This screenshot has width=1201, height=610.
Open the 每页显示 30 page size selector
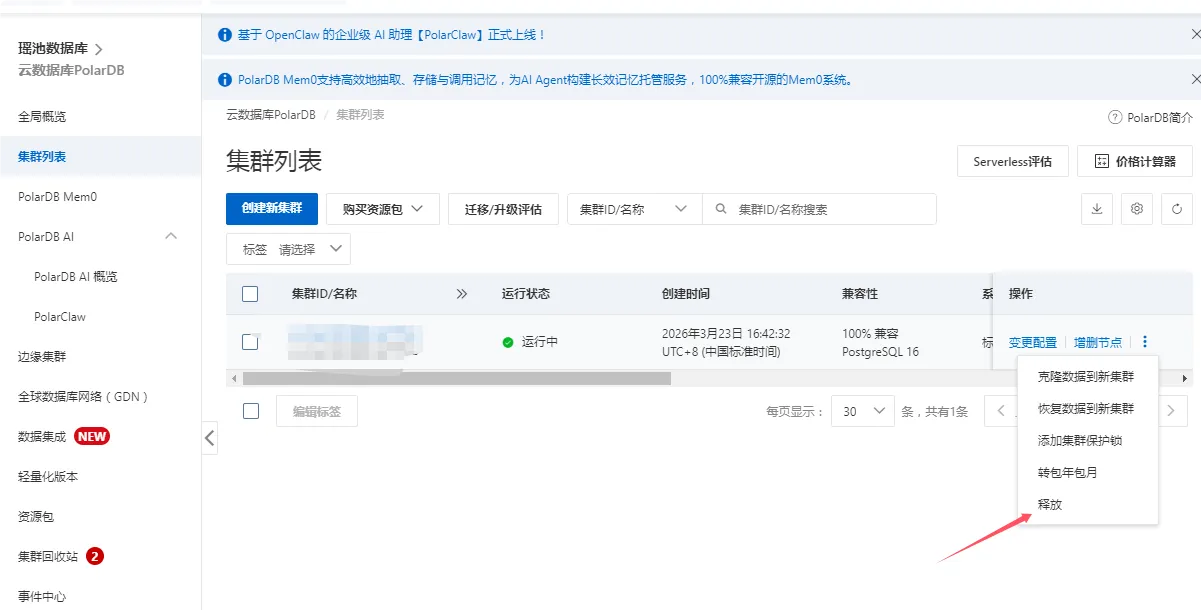(862, 410)
